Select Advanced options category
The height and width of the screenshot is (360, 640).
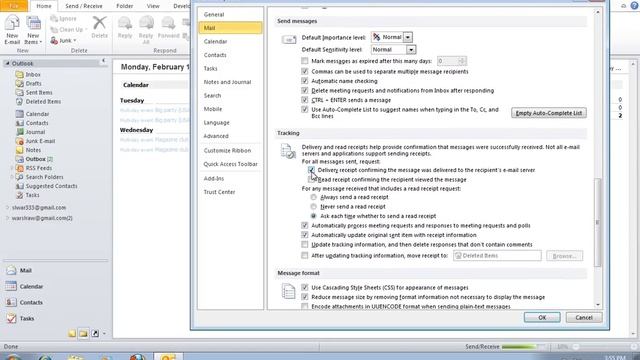click(x=230, y=136)
